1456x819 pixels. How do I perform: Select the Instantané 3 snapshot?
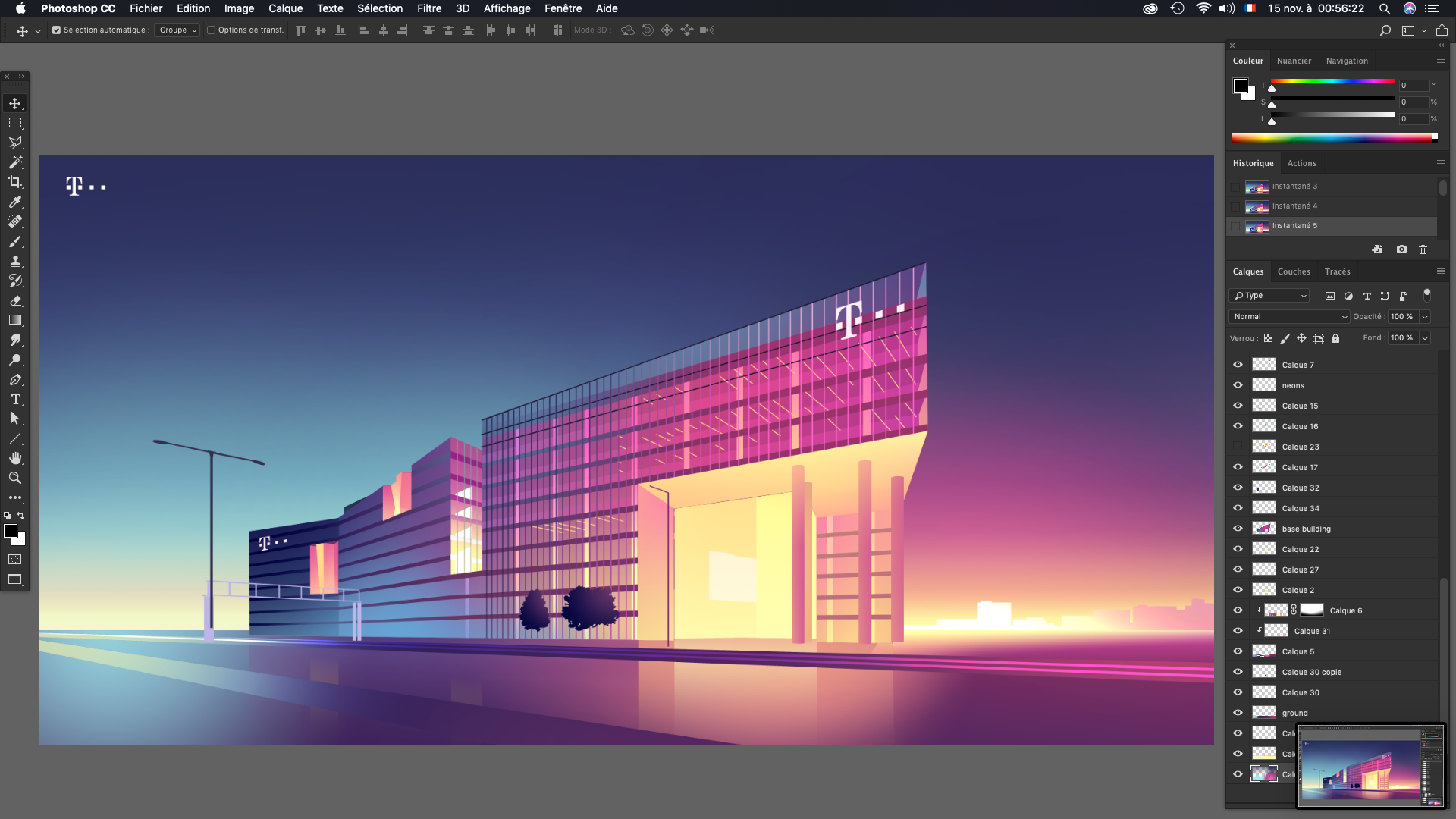[x=1332, y=187]
